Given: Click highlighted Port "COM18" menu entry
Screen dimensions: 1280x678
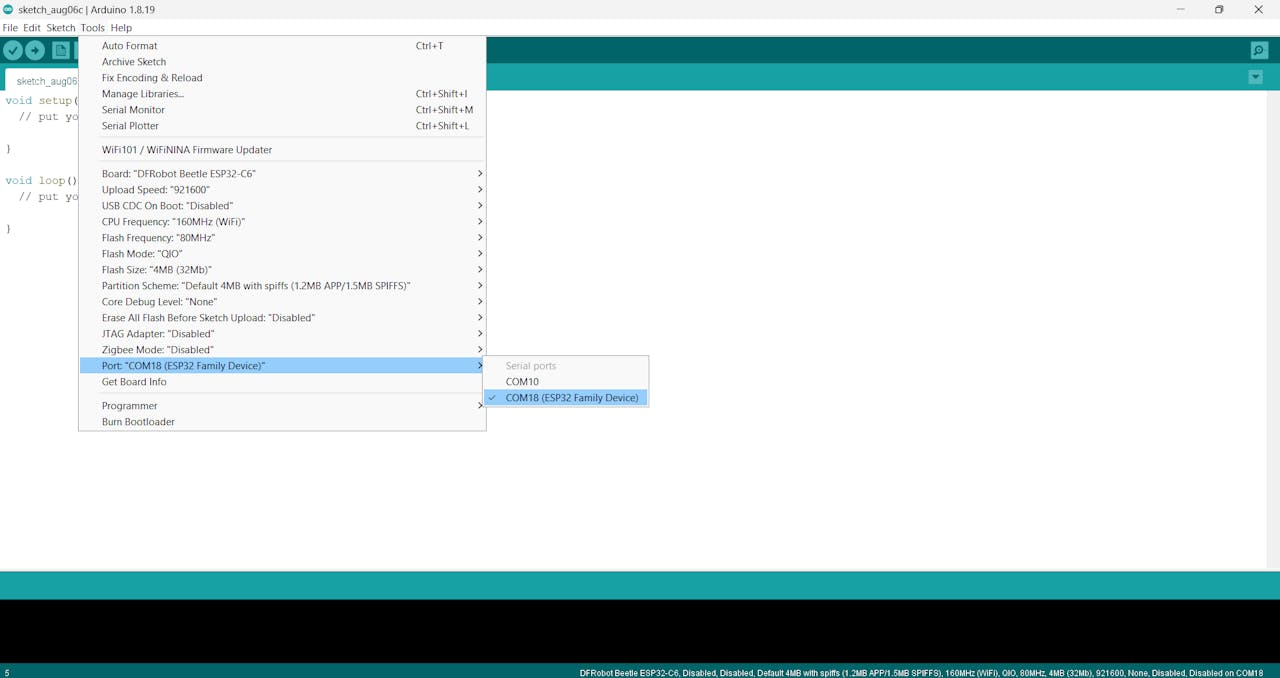Looking at the screenshot, I should [282, 366].
